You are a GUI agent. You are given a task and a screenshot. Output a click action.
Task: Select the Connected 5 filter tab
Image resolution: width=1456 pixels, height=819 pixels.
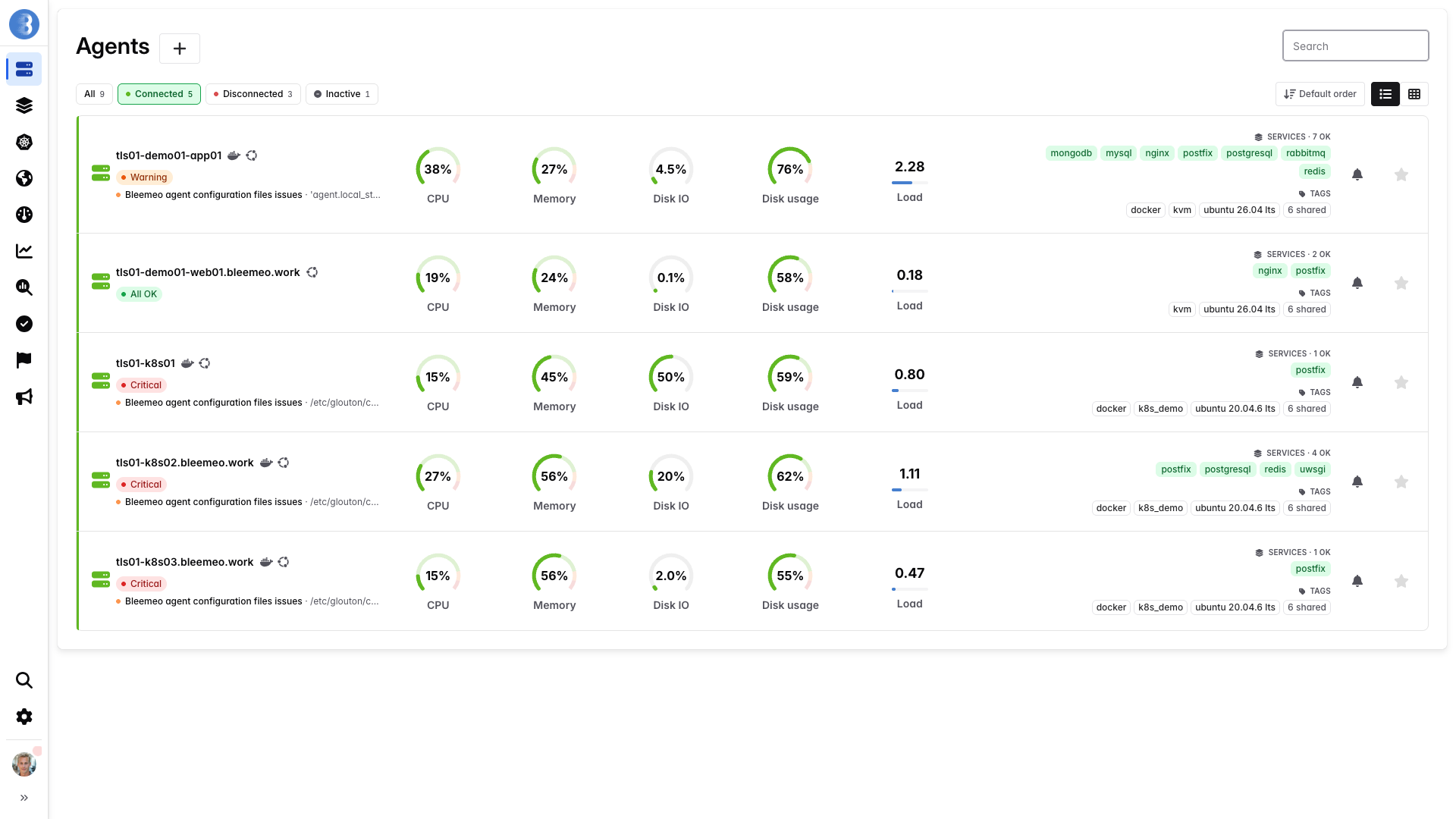coord(159,94)
